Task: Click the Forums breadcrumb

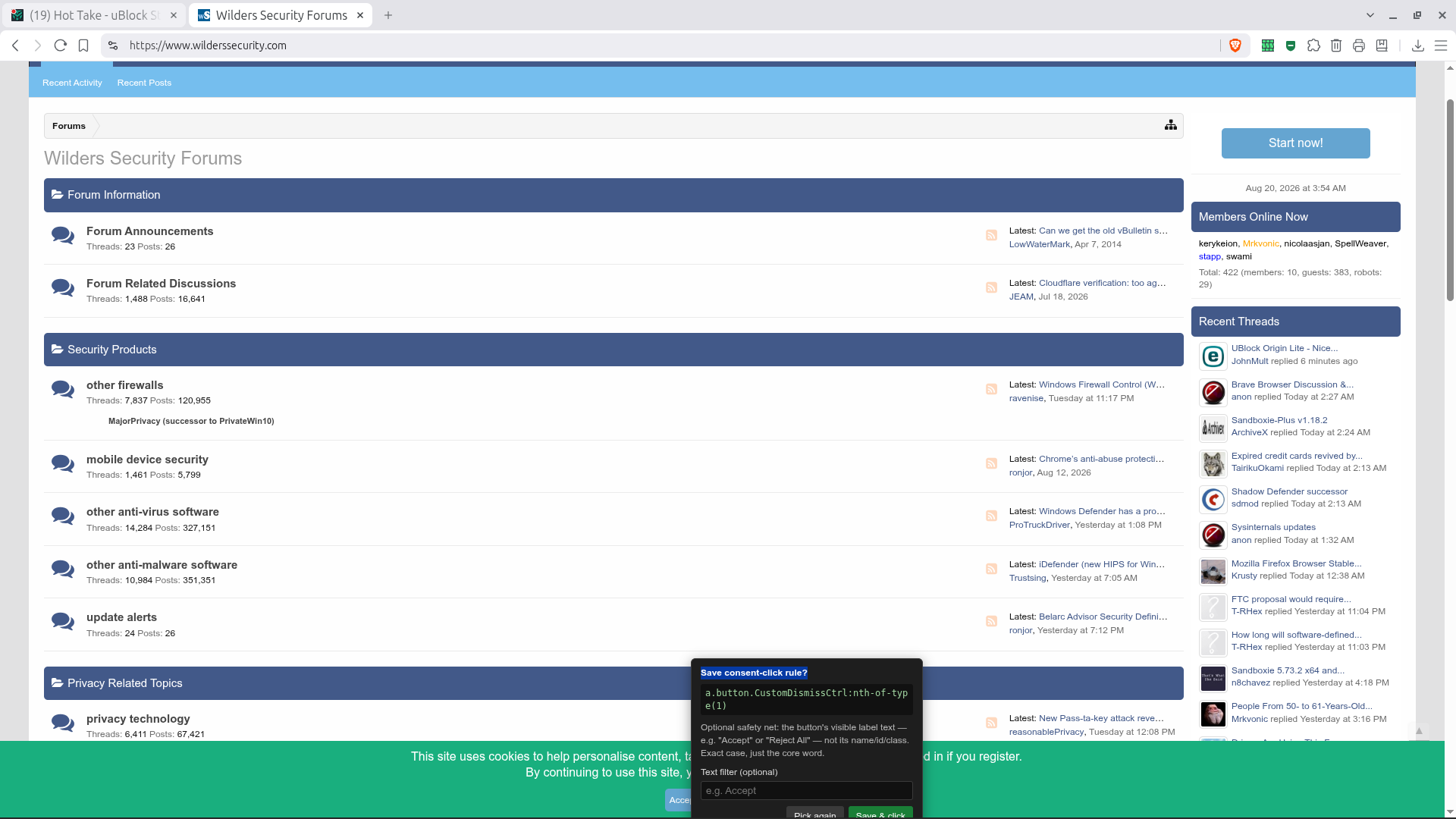Action: [x=69, y=126]
